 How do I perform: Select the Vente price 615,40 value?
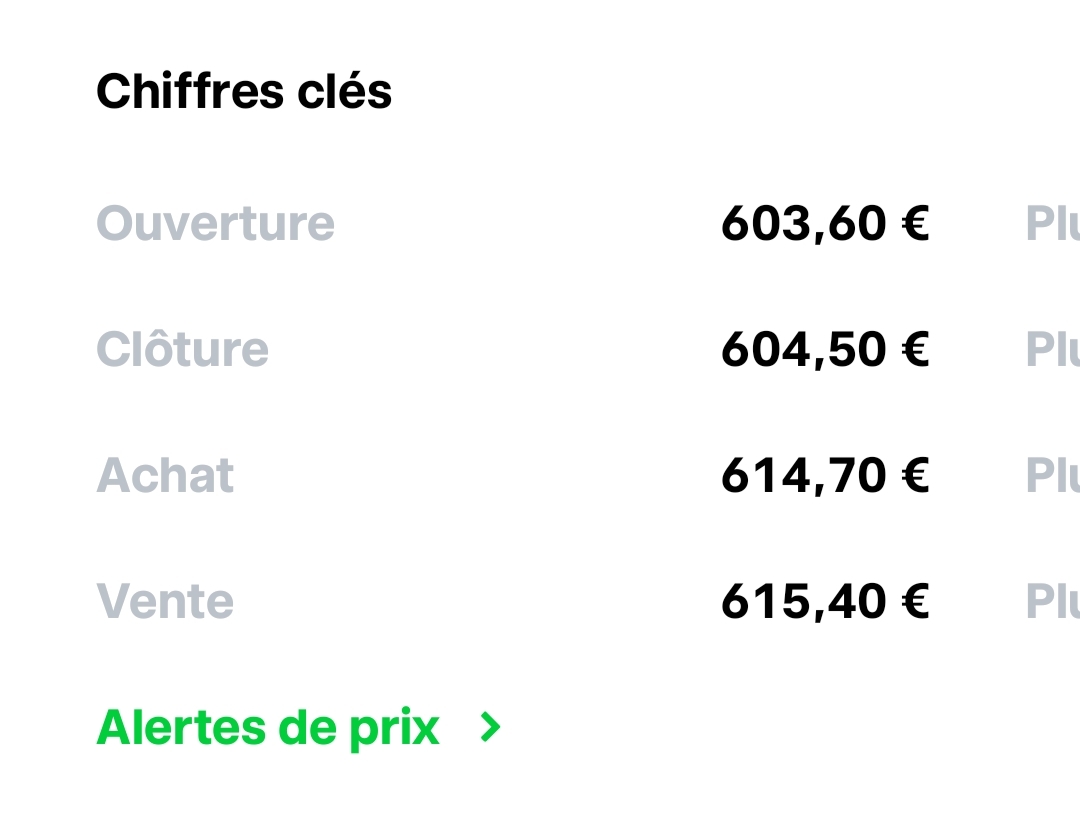click(x=804, y=601)
